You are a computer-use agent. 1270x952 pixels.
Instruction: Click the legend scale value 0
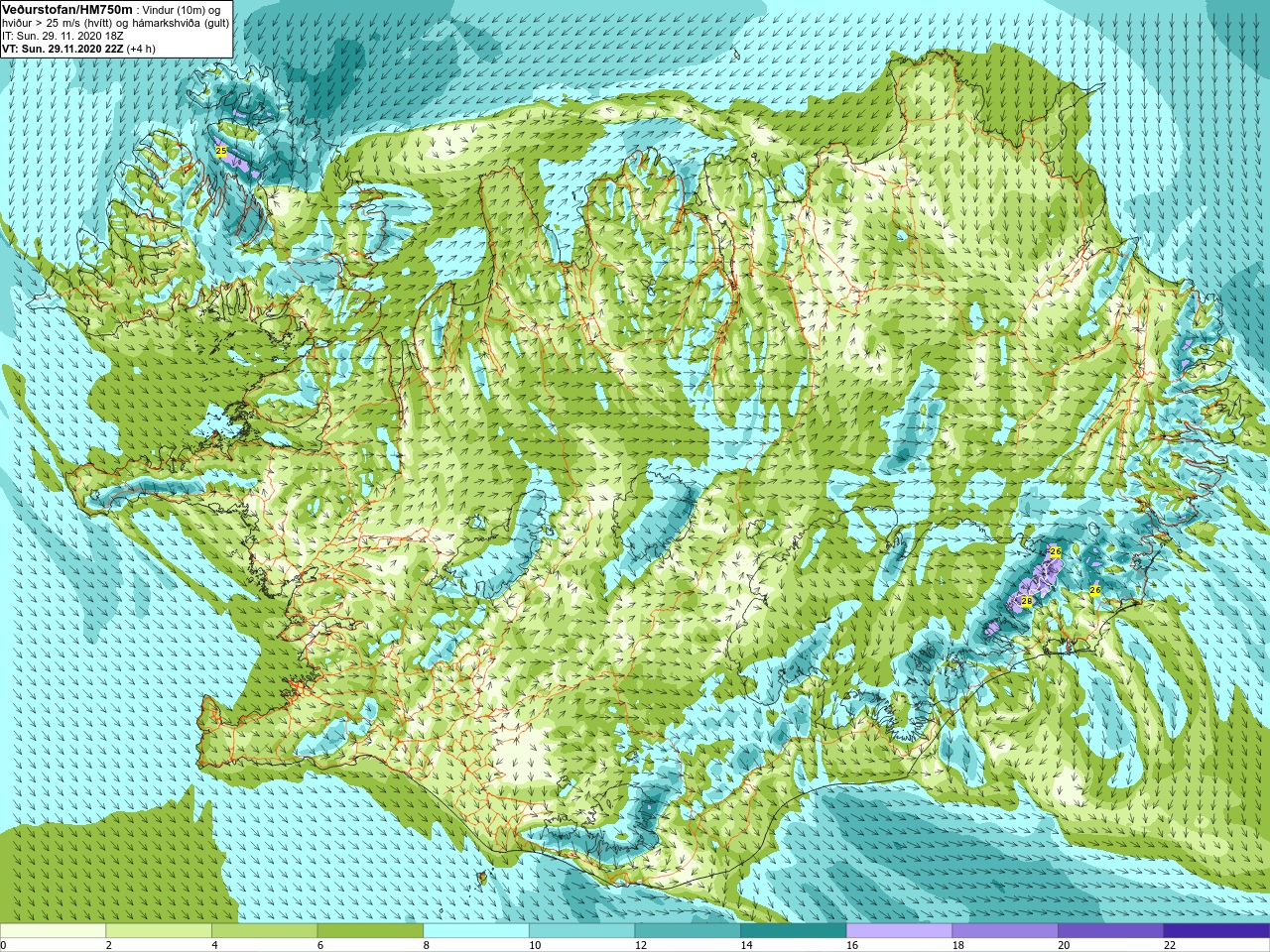(3, 946)
